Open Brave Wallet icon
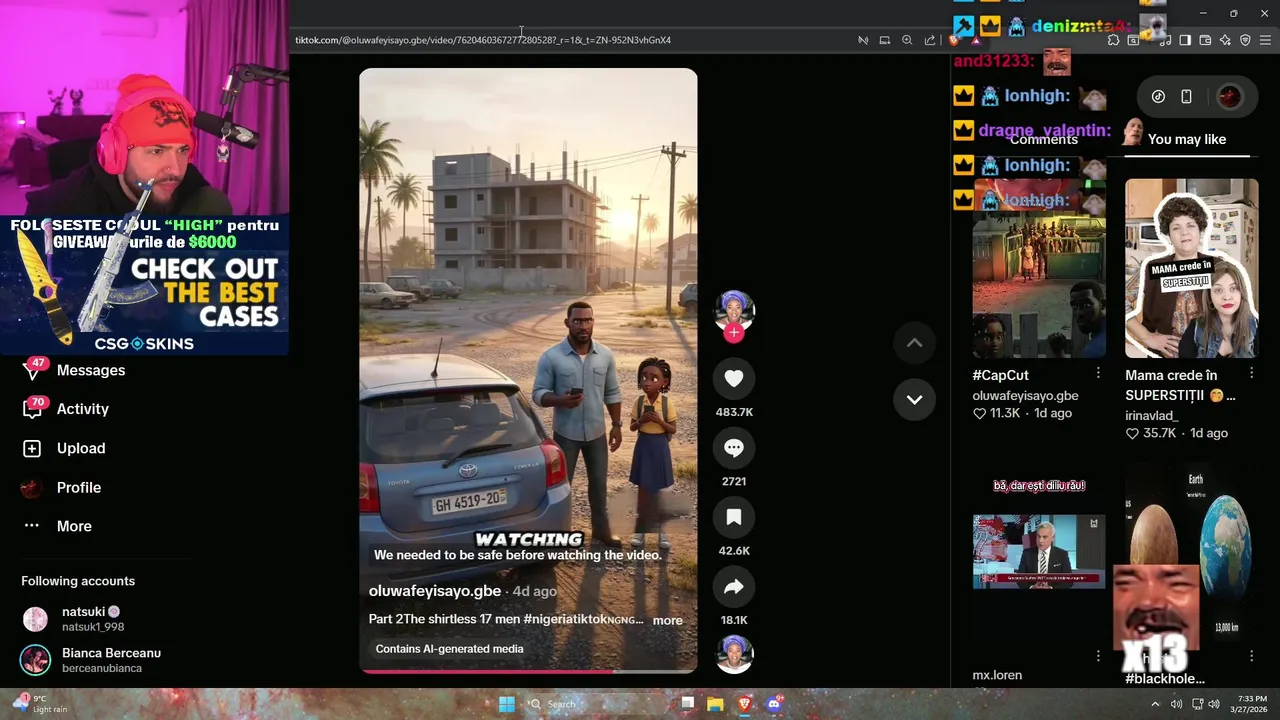This screenshot has height=720, width=1280. tap(1205, 40)
